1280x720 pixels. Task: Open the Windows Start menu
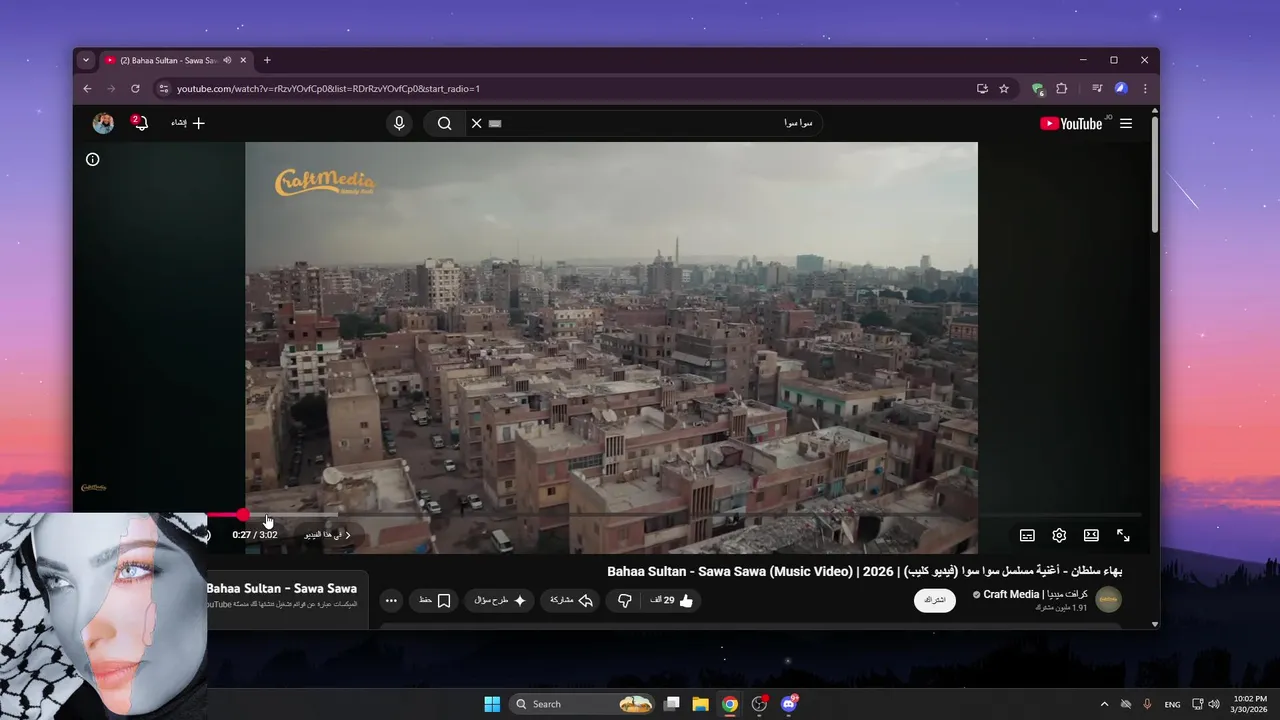point(492,704)
